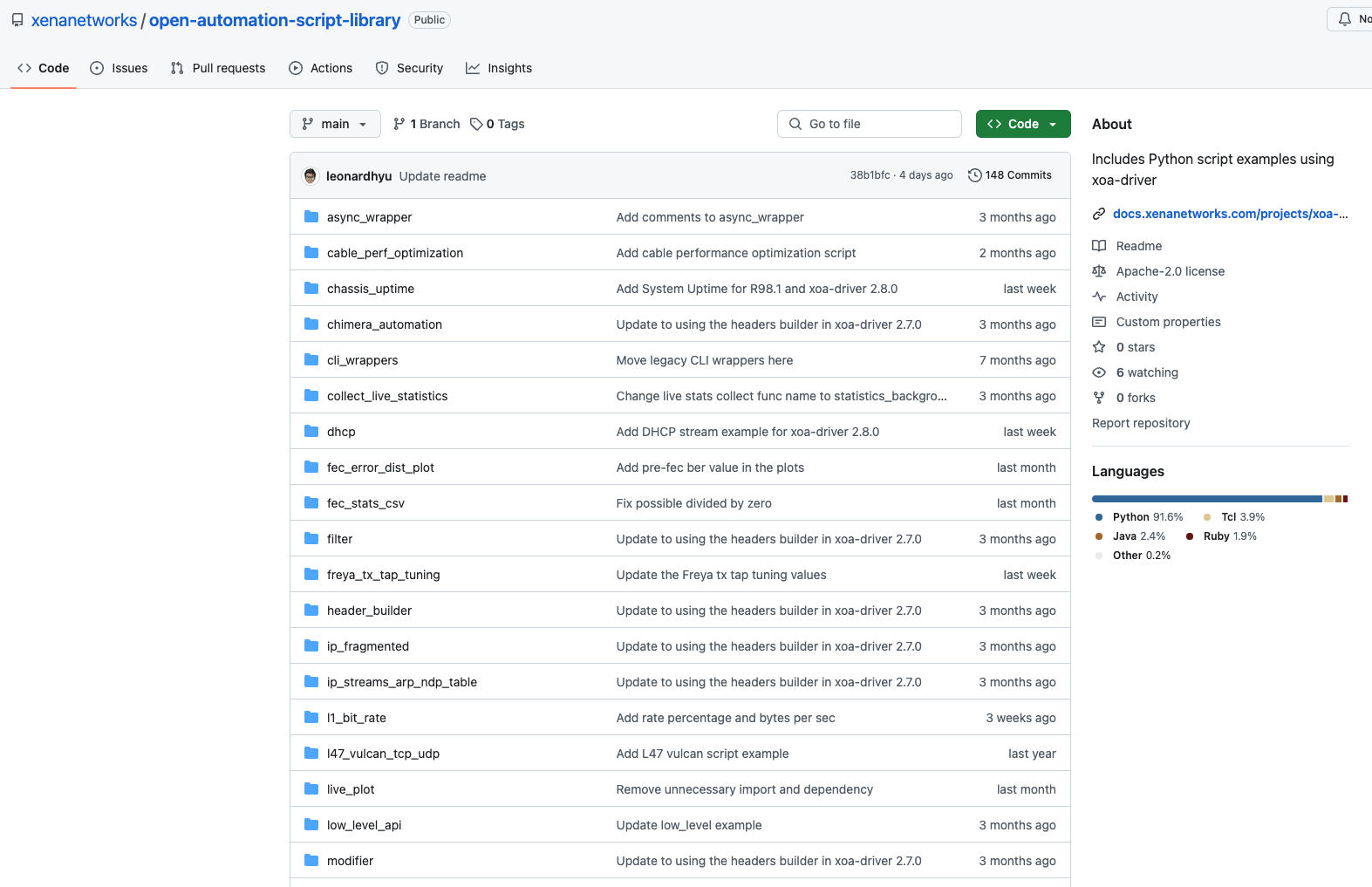Click the header_builder folder icon
The image size is (1372, 887).
pyautogui.click(x=311, y=610)
